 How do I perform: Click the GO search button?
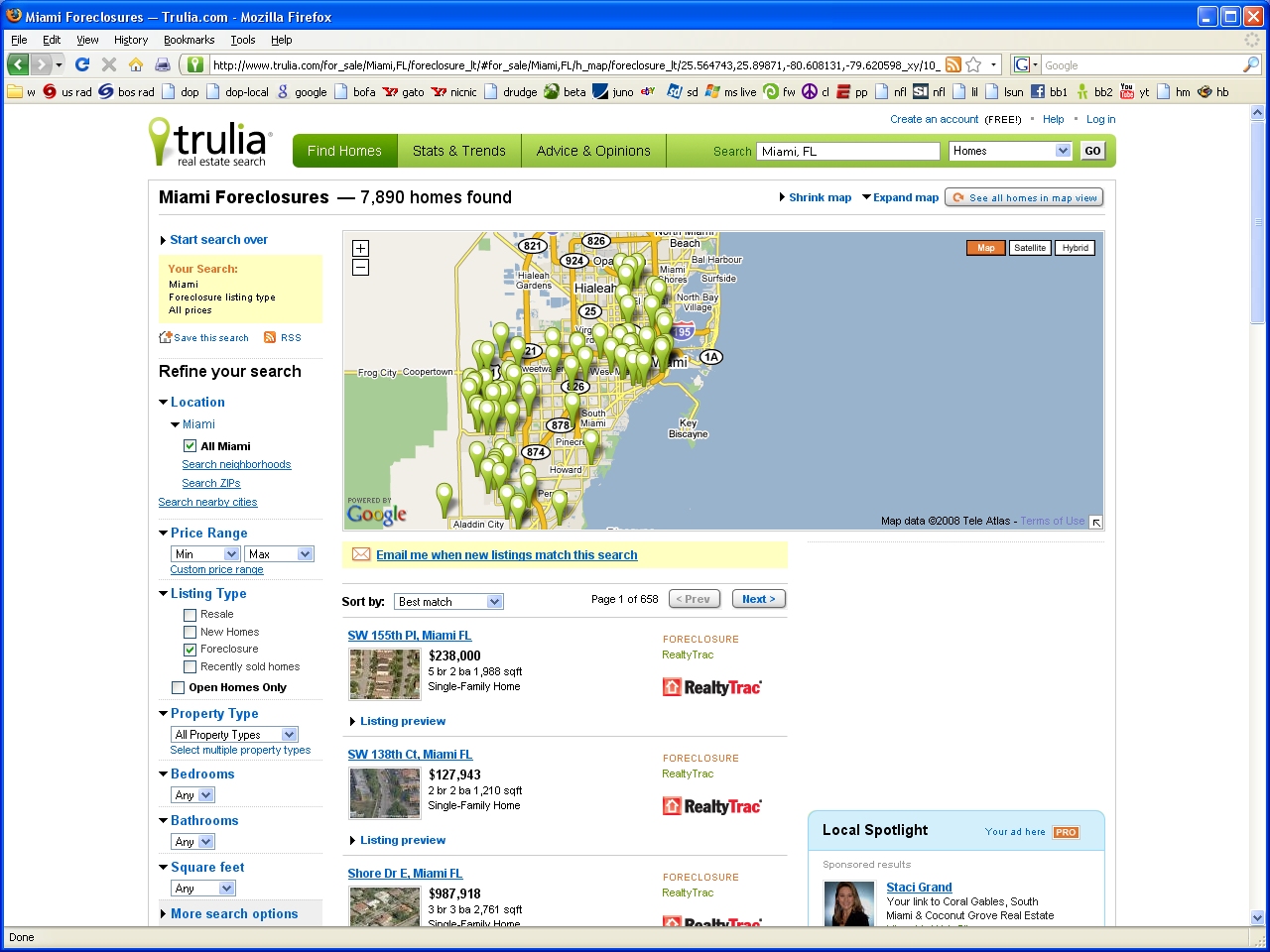click(x=1092, y=151)
